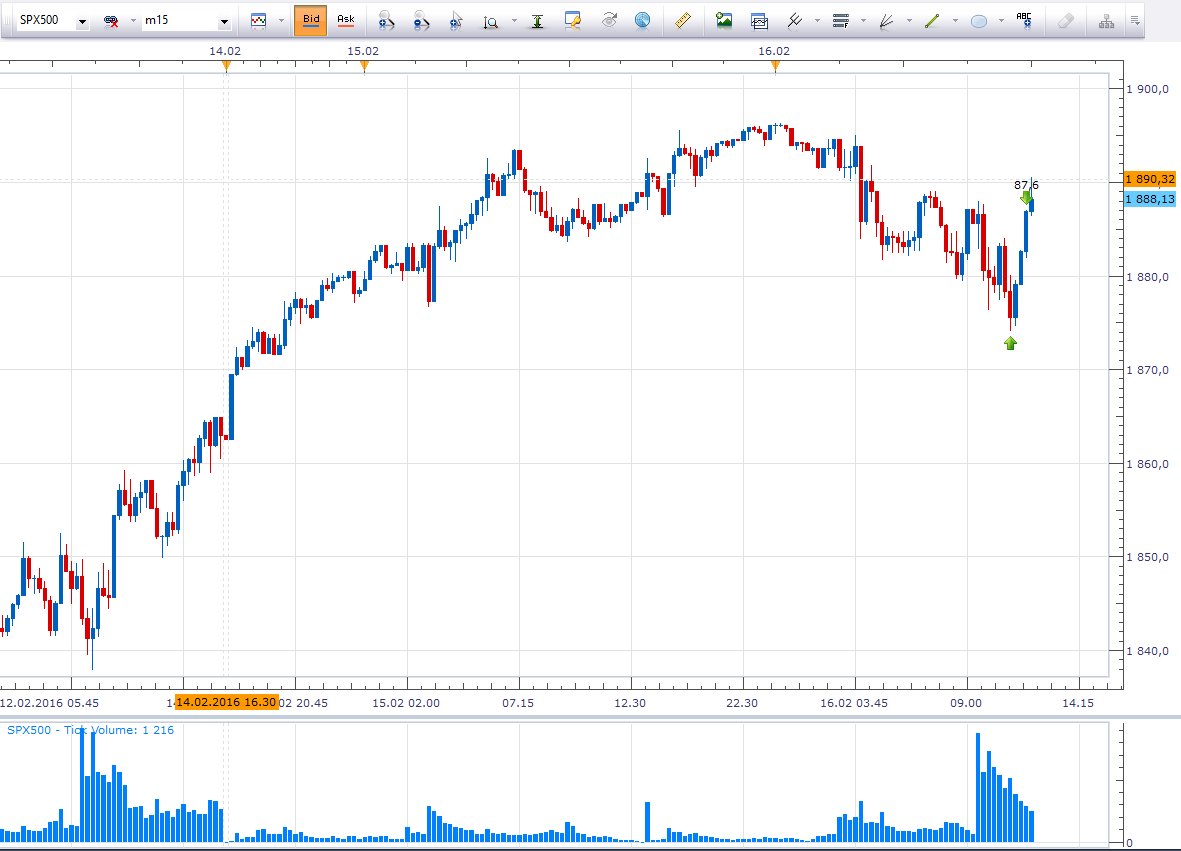Click the 1 870,0 price axis label

[1148, 370]
